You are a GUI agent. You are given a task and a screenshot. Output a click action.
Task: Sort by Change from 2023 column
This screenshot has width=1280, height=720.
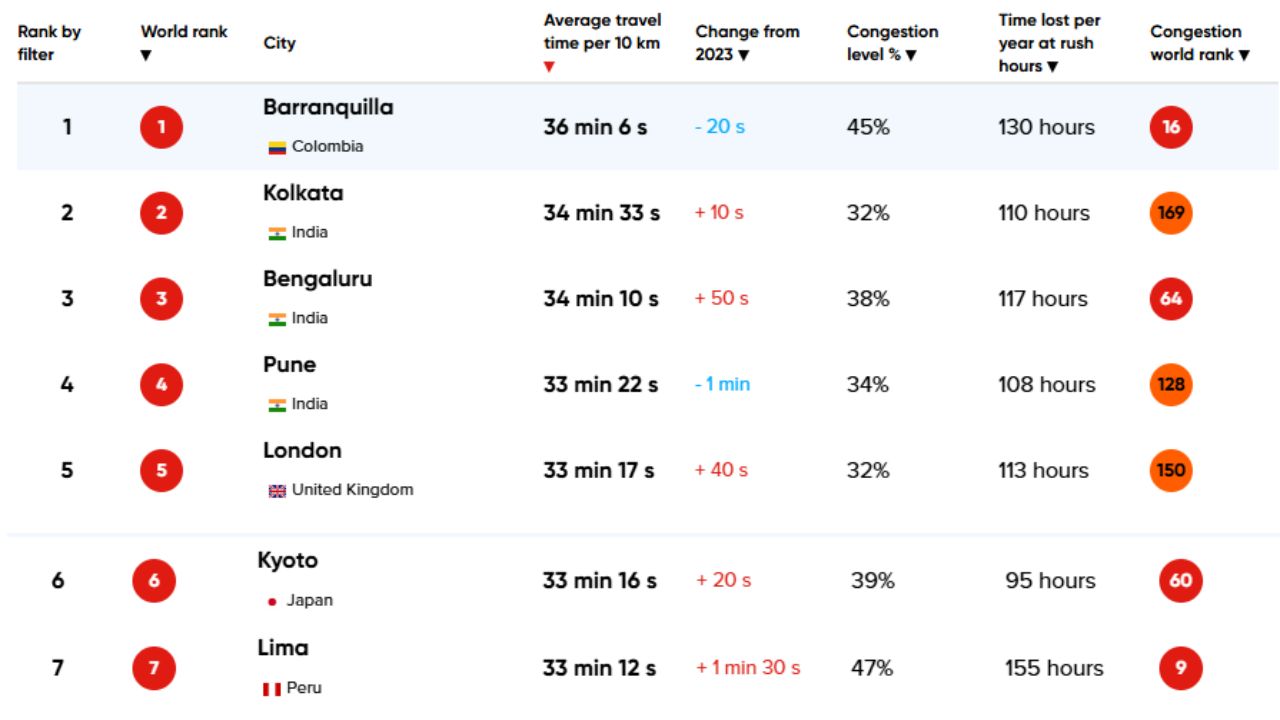coord(743,56)
